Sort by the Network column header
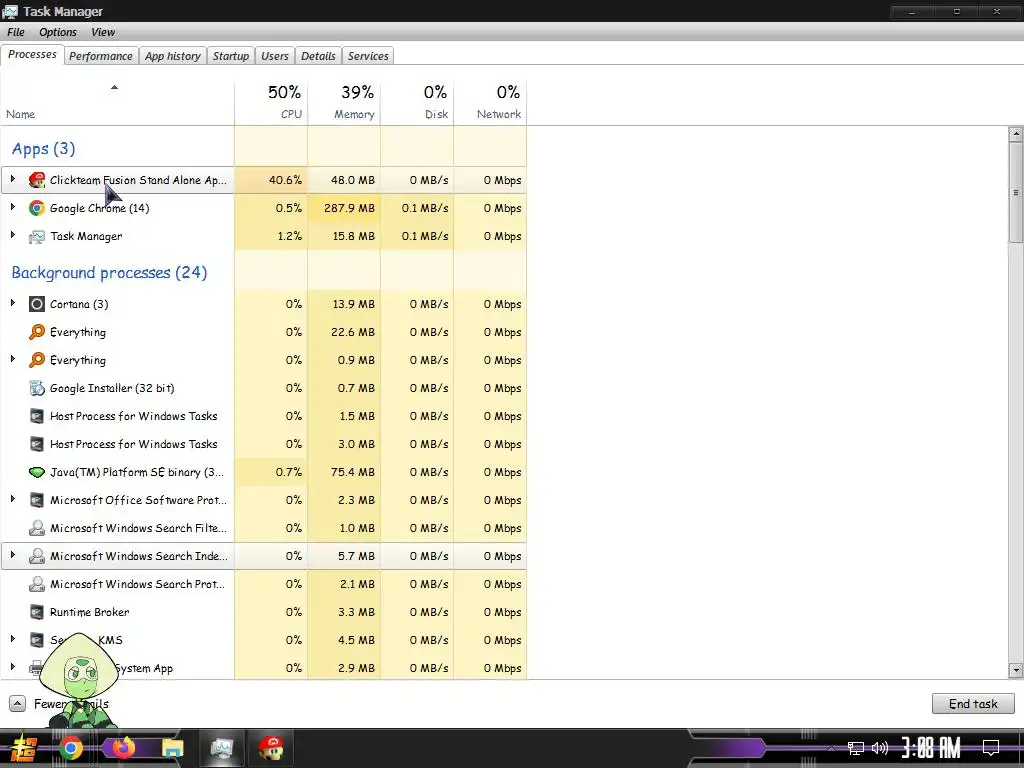Screen dimensions: 1024x768 tap(490, 103)
